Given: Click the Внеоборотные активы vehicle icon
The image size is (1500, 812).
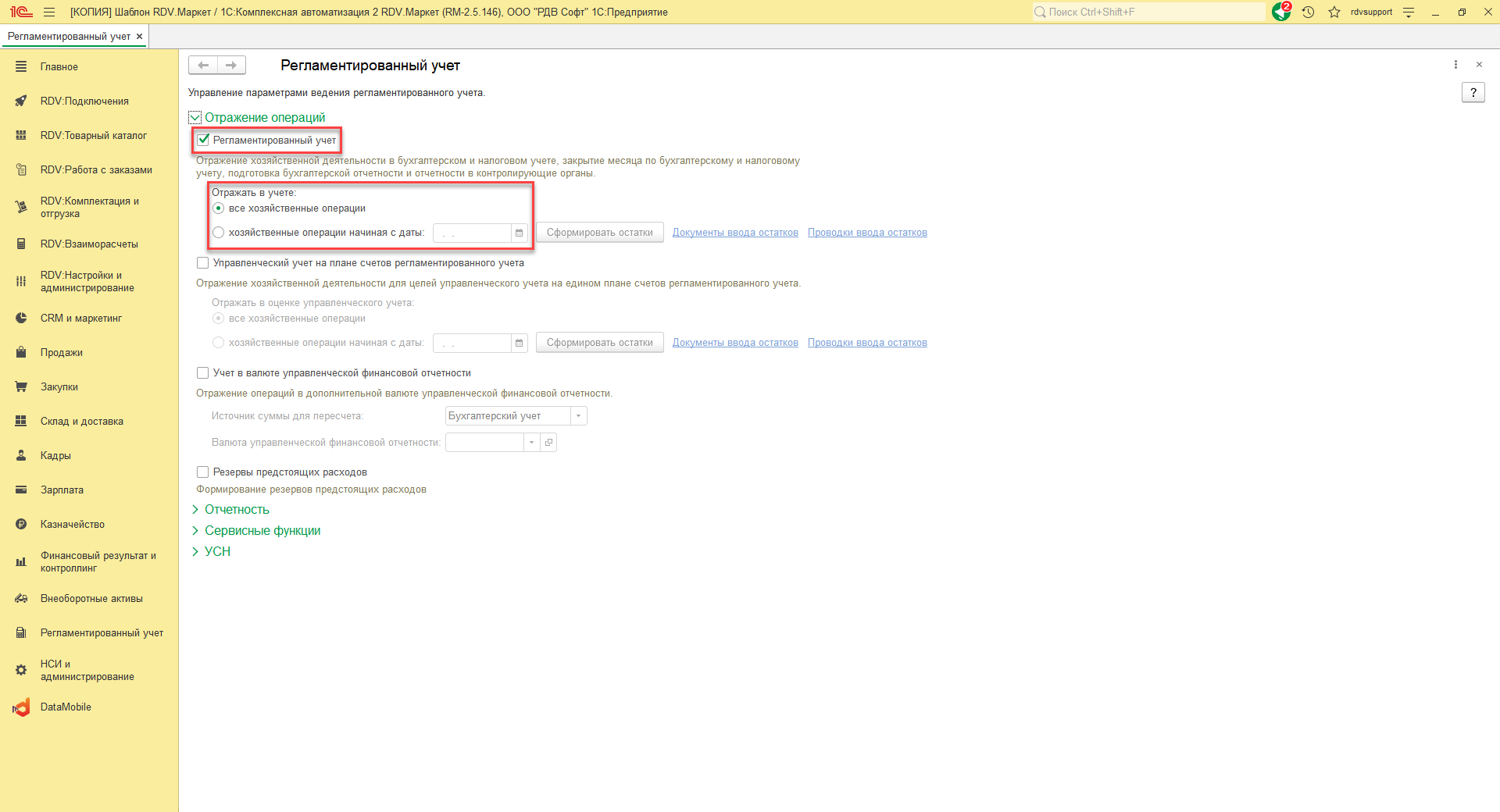Looking at the screenshot, I should click(x=21, y=599).
